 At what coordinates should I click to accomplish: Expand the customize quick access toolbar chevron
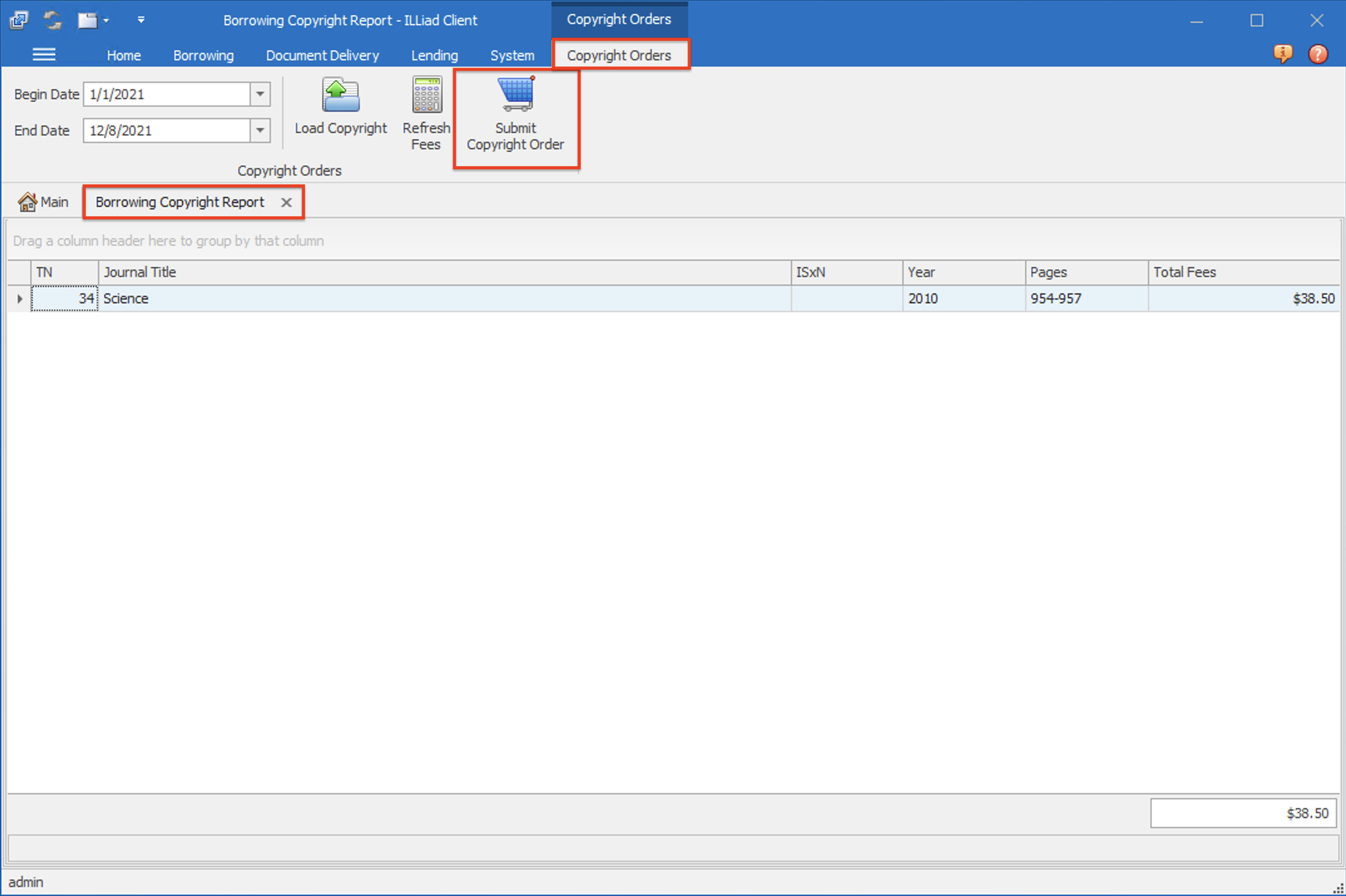pyautogui.click(x=141, y=19)
